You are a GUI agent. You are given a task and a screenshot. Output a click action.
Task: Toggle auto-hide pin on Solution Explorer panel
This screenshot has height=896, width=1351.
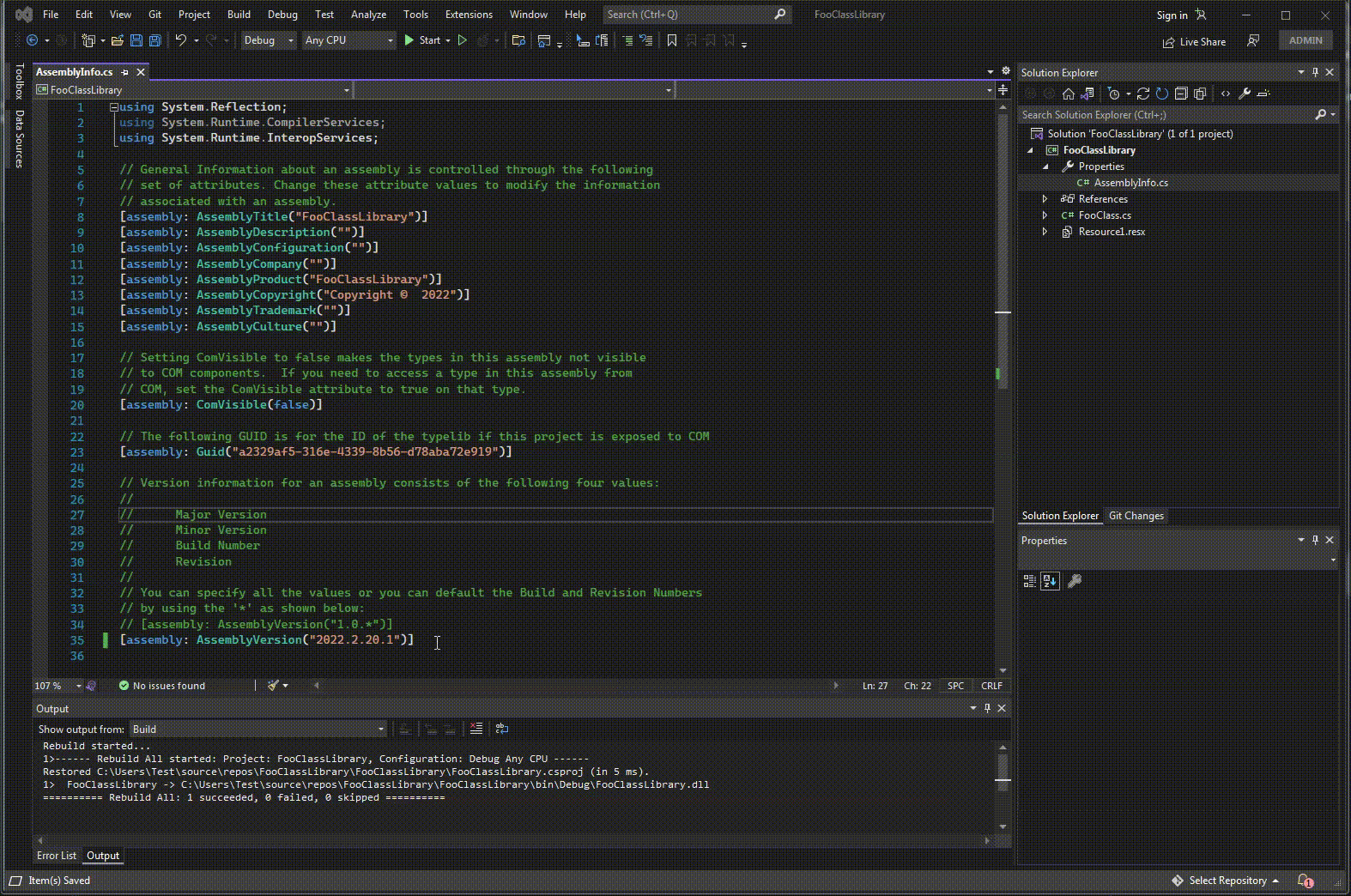point(1315,72)
